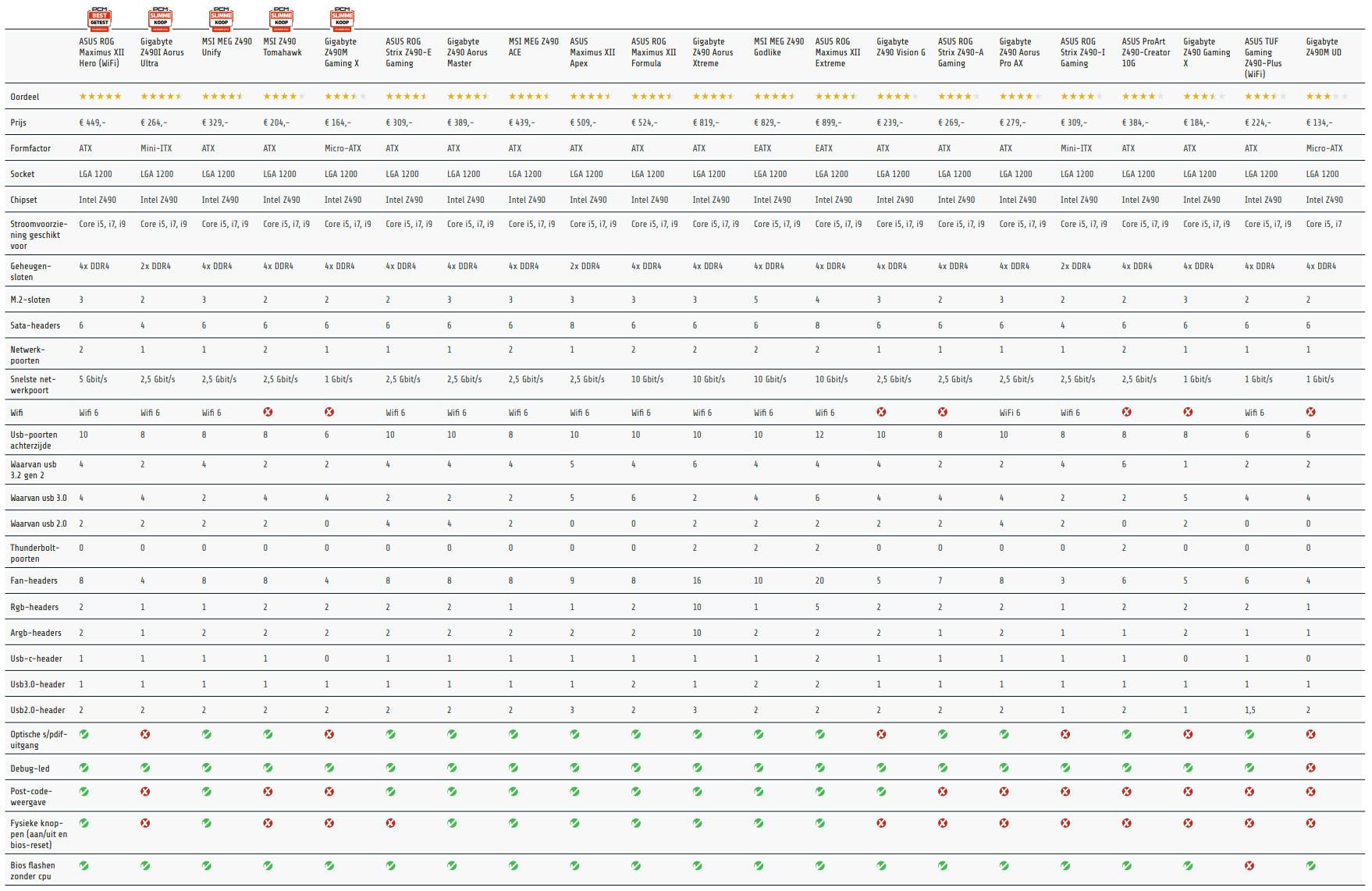
Task: Click the Wifi red cross for Gigabyte Z490M Gaming X
Action: 329,412
